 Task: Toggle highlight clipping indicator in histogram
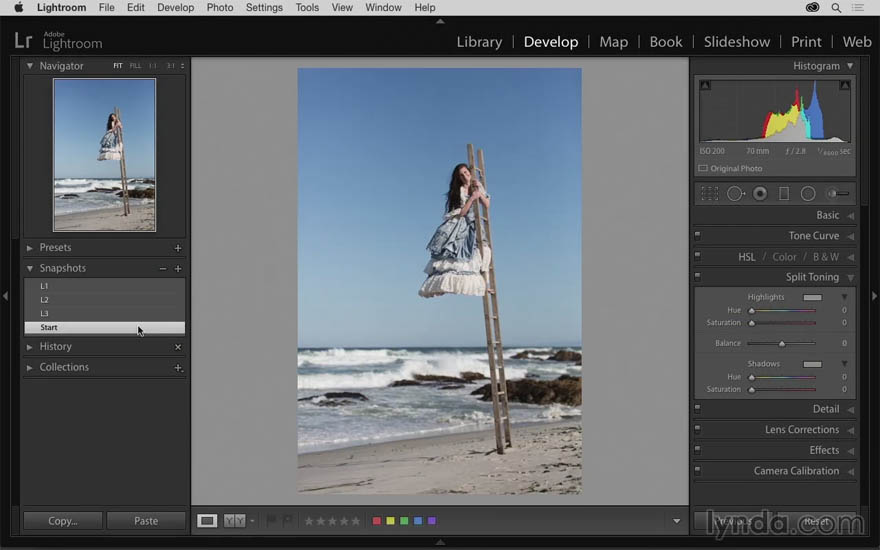(844, 85)
